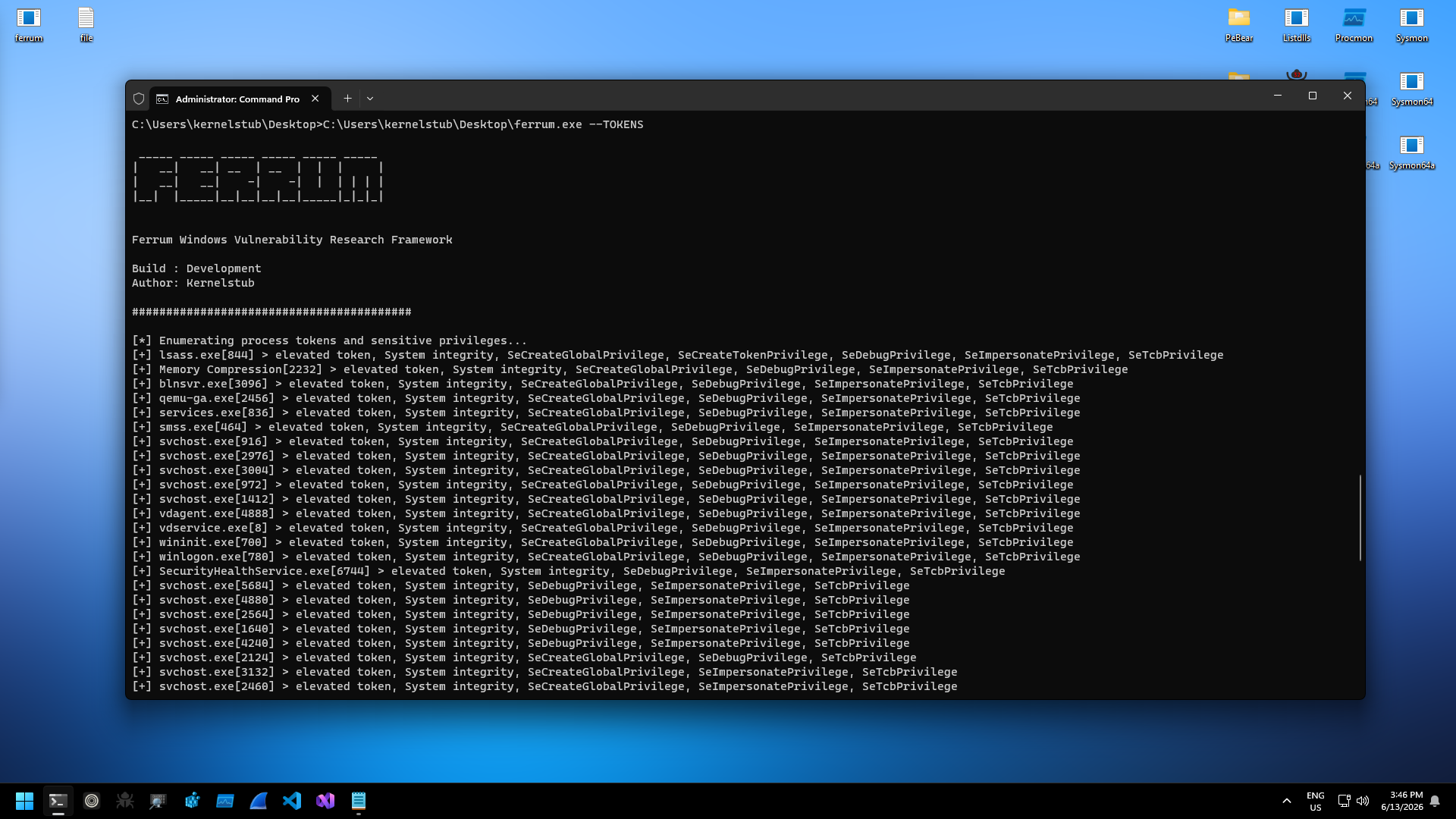Select the Listdlls desktop icon
The width and height of the screenshot is (1456, 819).
1297,24
